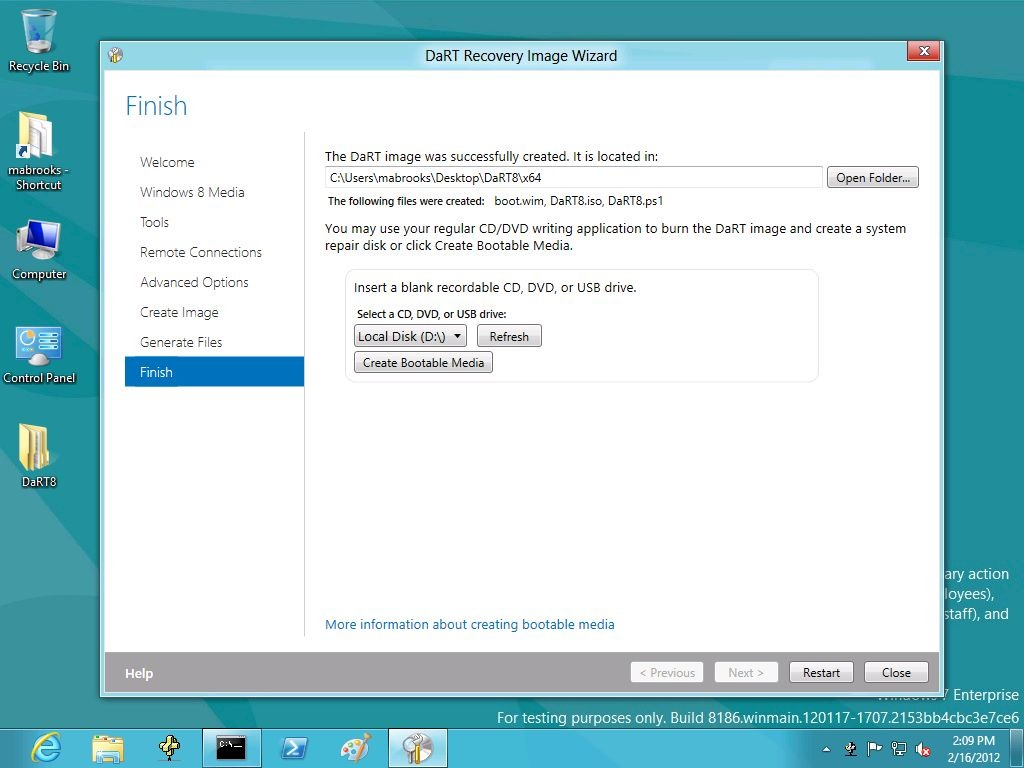Open More information about creating bootable media

[x=470, y=624]
